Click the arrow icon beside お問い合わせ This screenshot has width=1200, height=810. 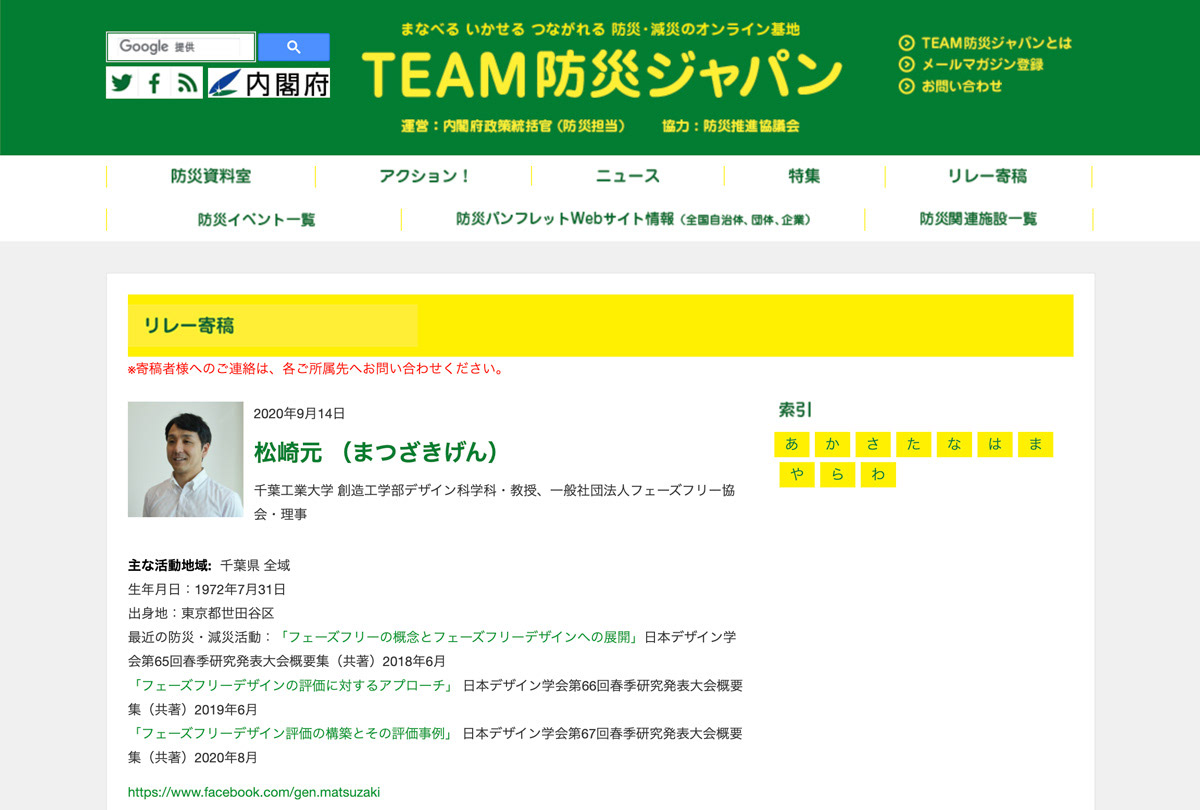click(907, 86)
